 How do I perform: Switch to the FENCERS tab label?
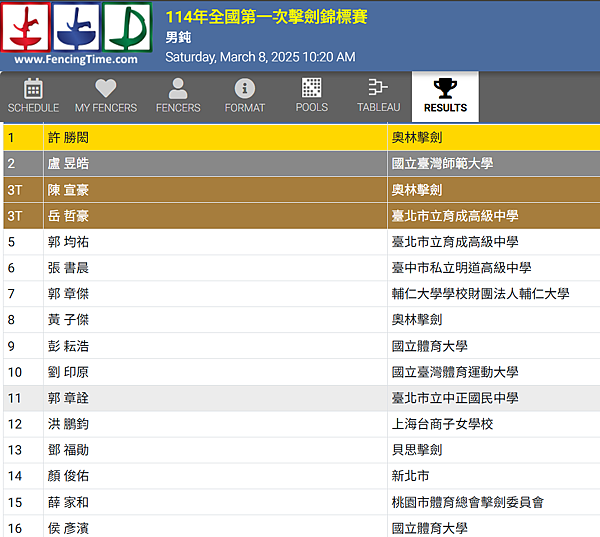coord(178,108)
